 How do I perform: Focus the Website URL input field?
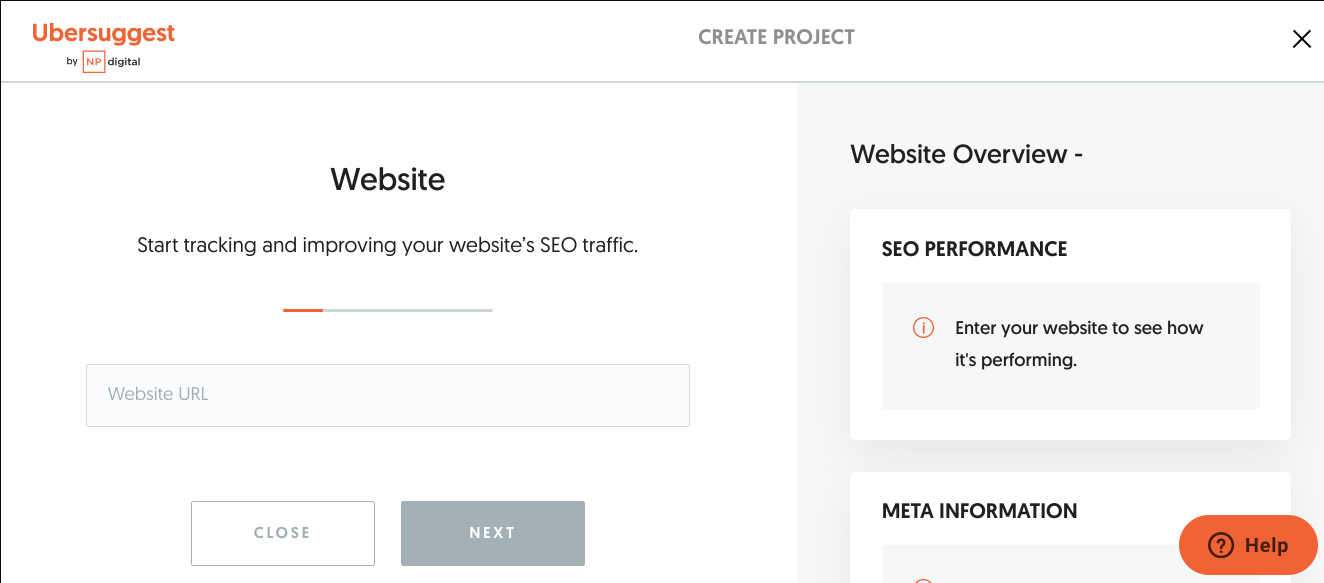tap(388, 395)
